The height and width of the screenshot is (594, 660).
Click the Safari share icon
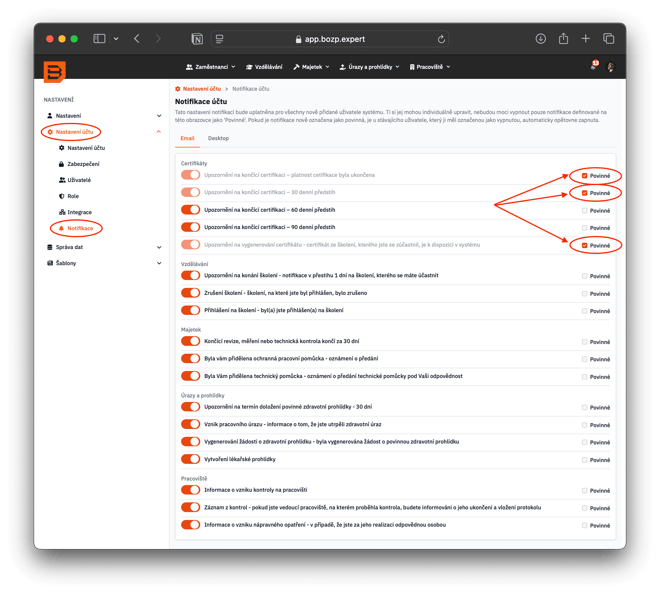[563, 39]
